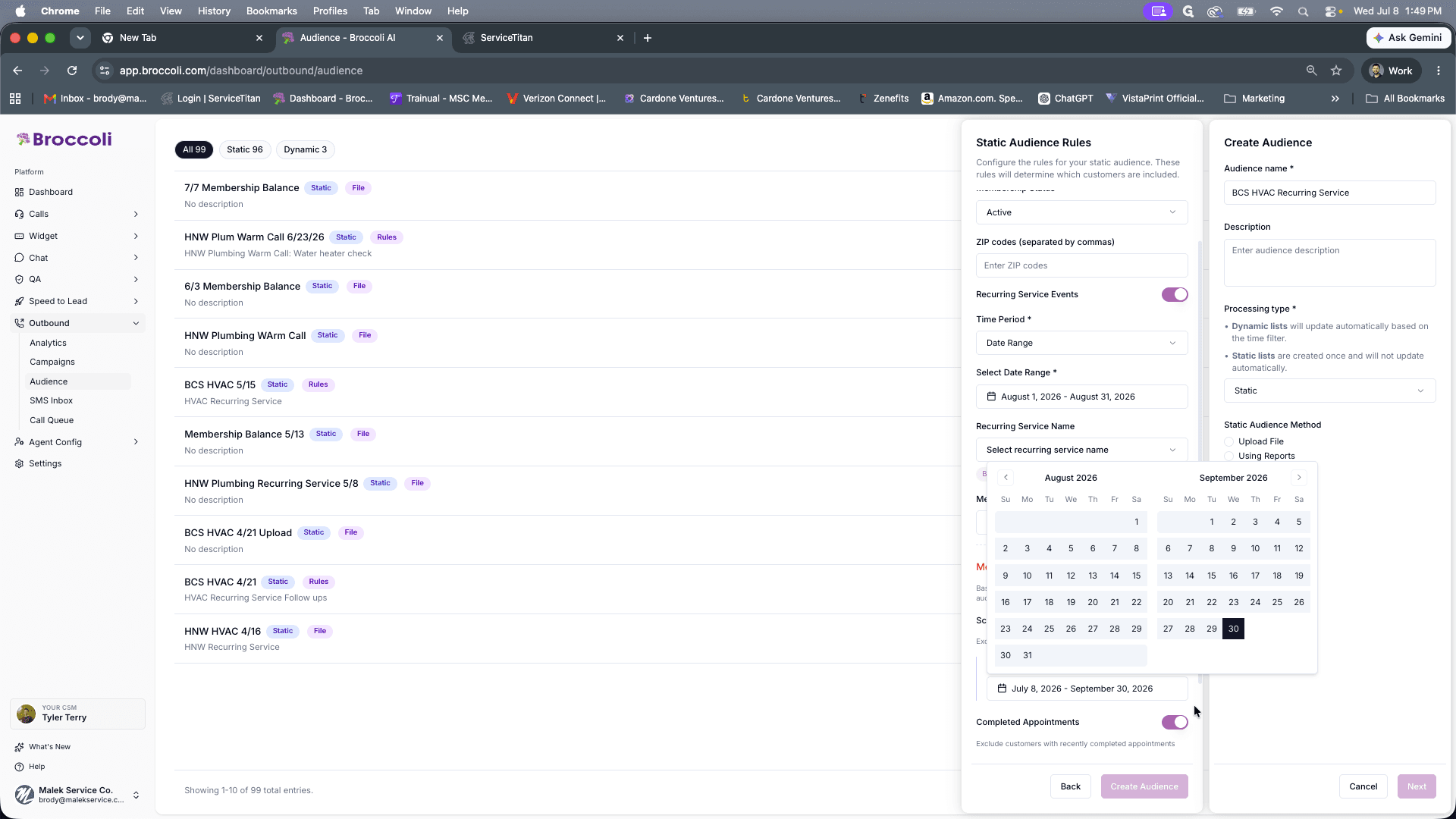Screen dimensions: 1456x819
Task: Reload the page in Chrome
Action: [72, 71]
